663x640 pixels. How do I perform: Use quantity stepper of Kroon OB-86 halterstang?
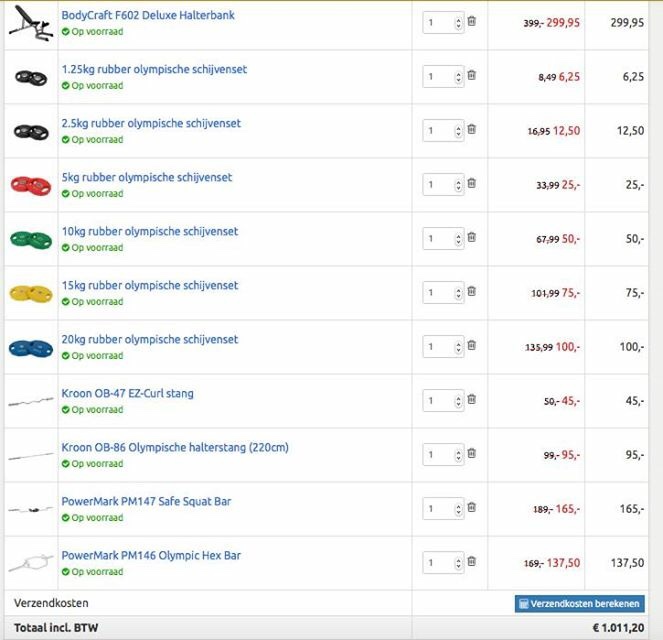pyautogui.click(x=458, y=455)
